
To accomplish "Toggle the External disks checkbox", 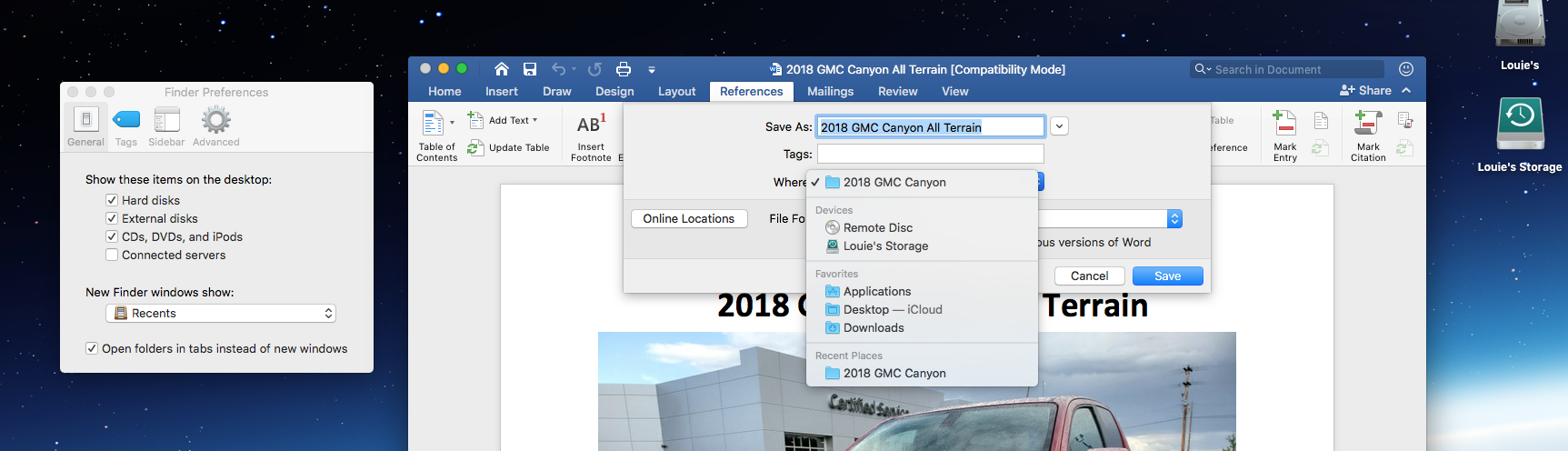I will [x=112, y=218].
